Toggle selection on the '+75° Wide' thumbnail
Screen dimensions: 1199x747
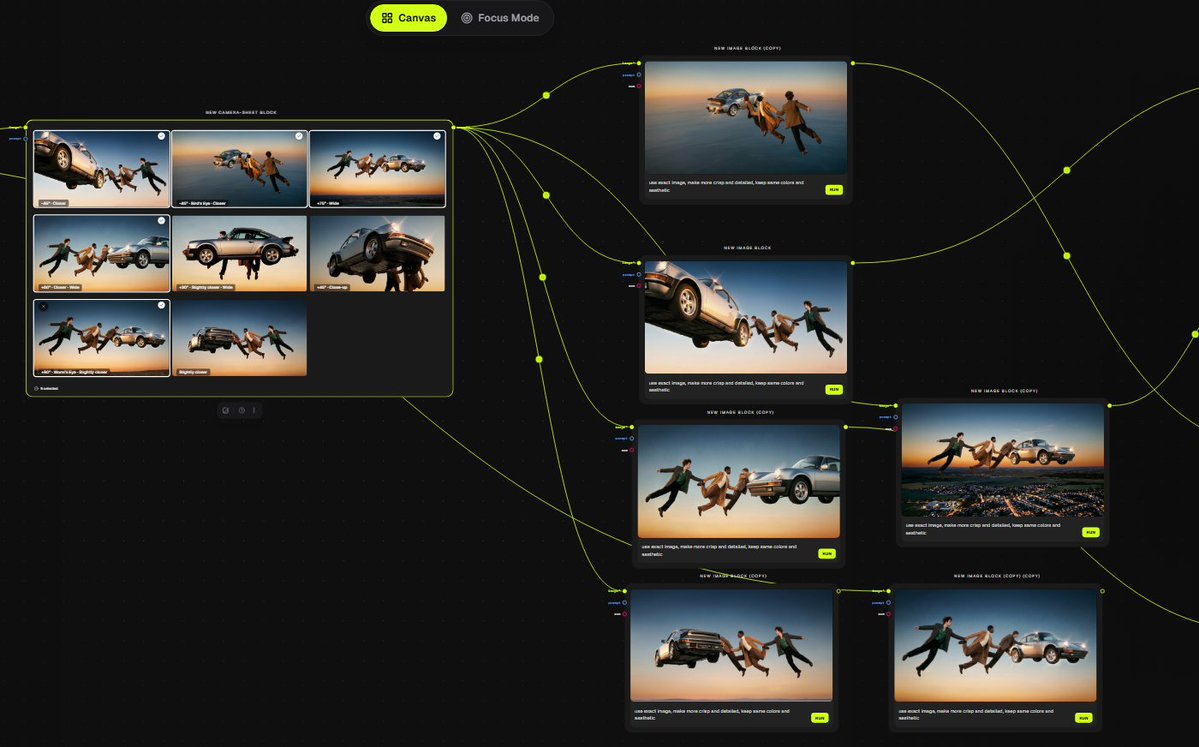click(436, 135)
